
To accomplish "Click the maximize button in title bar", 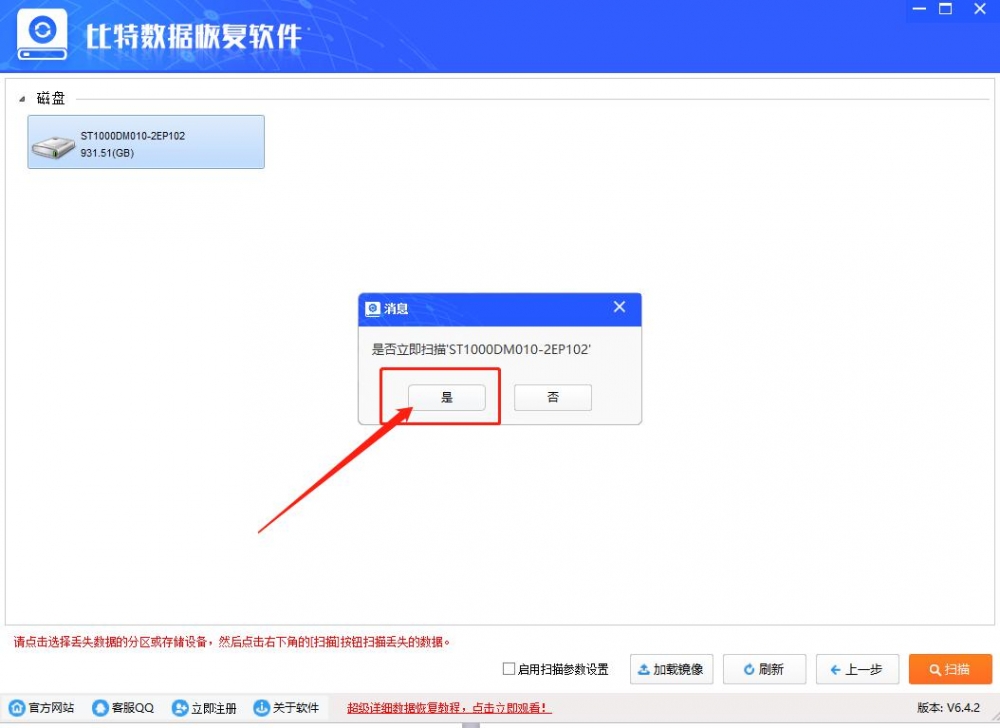I will 946,10.
